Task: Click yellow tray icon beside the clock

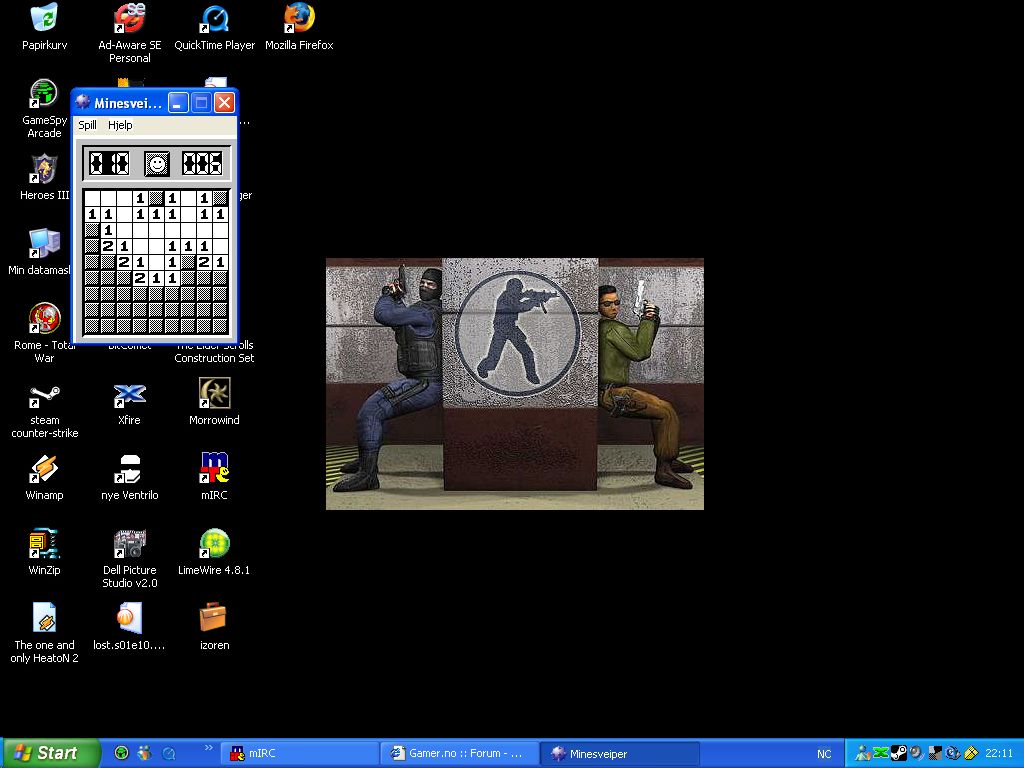Action: (971, 753)
